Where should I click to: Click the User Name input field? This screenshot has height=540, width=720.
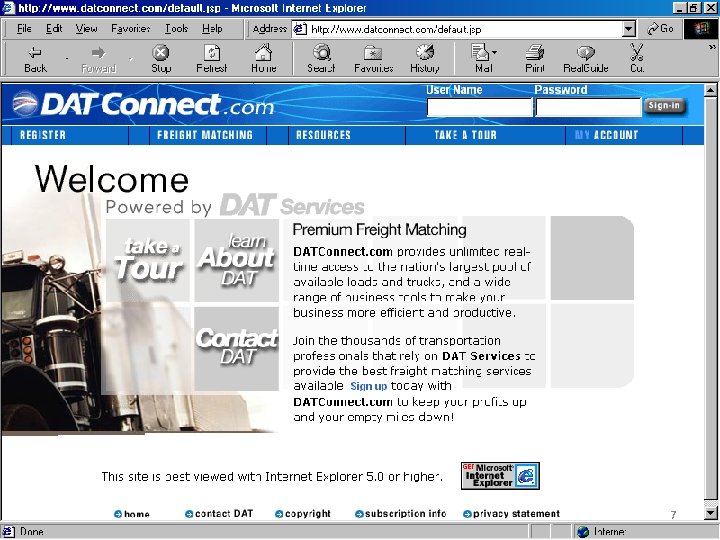coord(479,107)
